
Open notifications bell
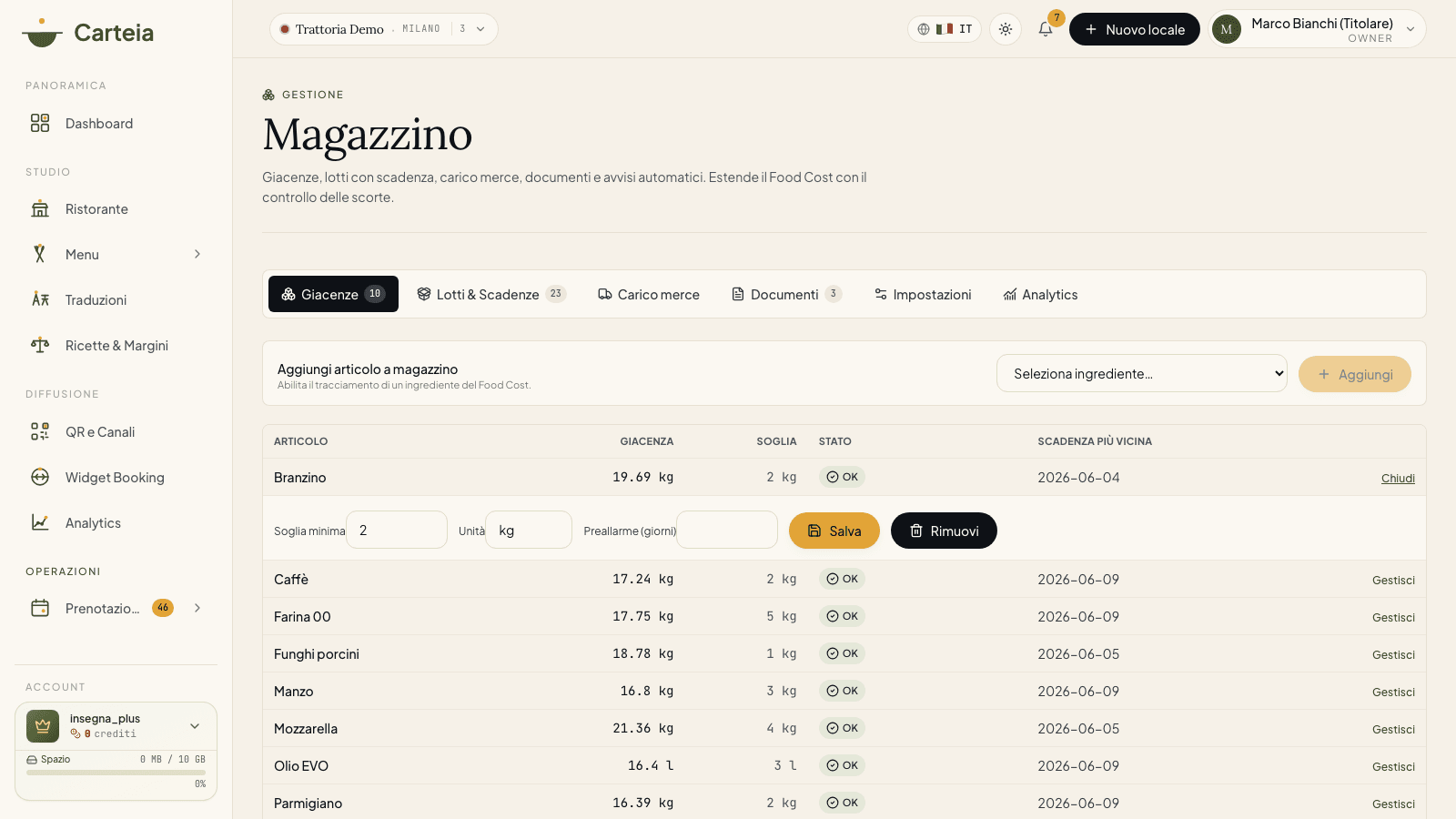click(x=1046, y=29)
